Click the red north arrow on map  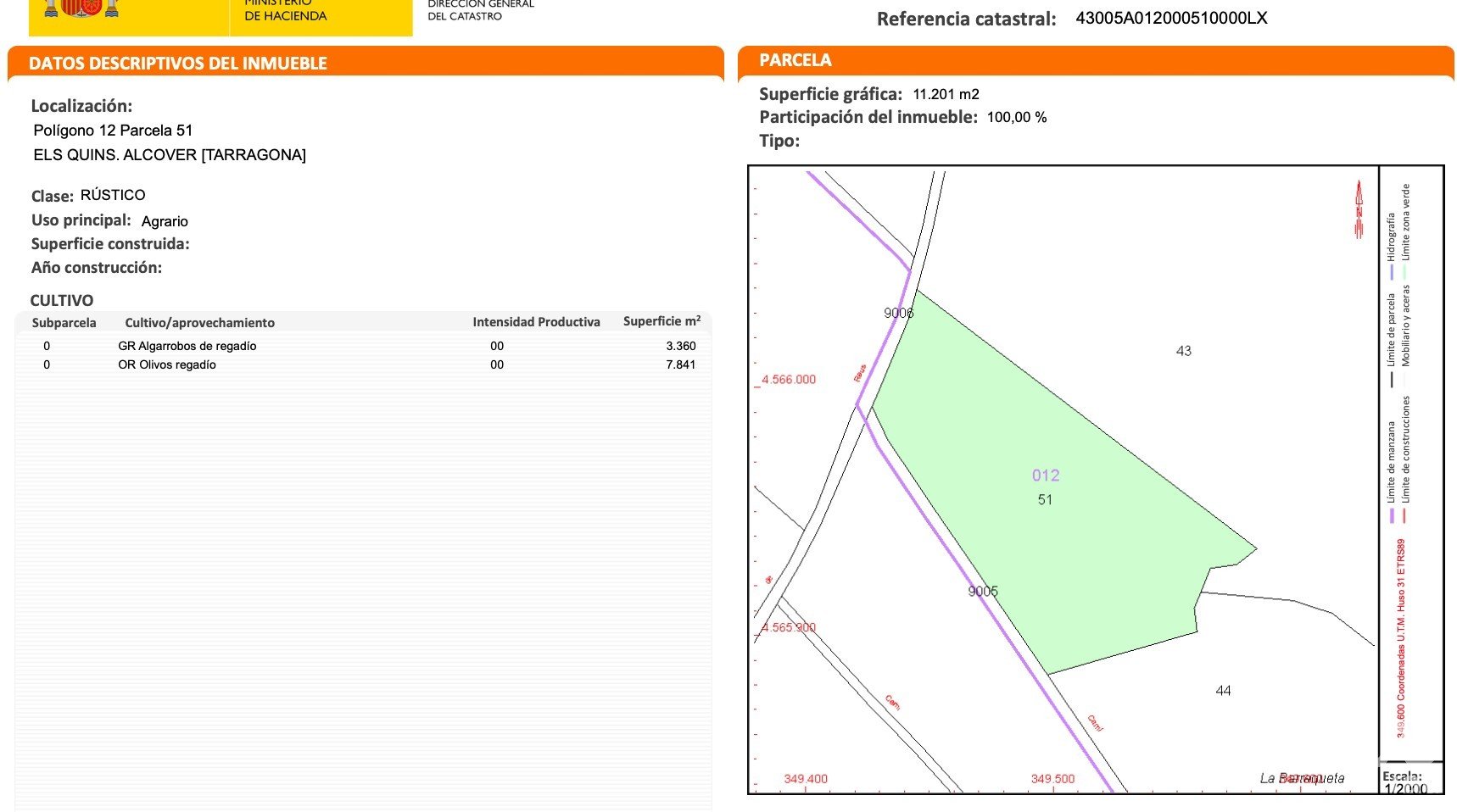tap(1359, 209)
